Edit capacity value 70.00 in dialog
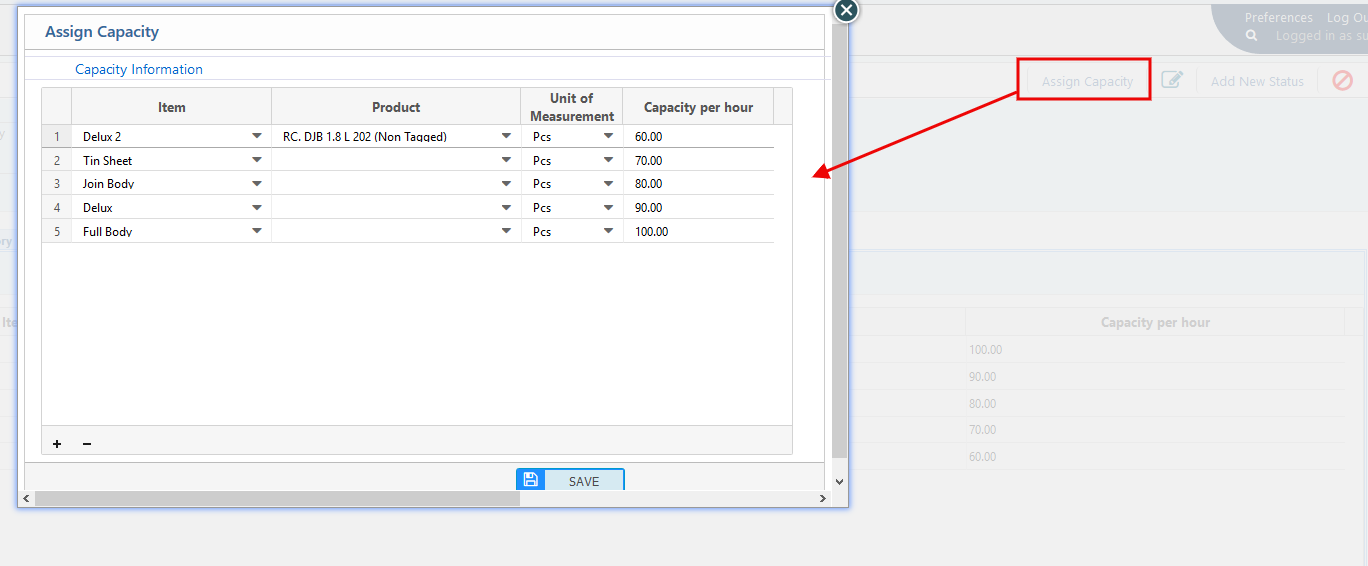Viewport: 1368px width, 566px height. click(698, 160)
